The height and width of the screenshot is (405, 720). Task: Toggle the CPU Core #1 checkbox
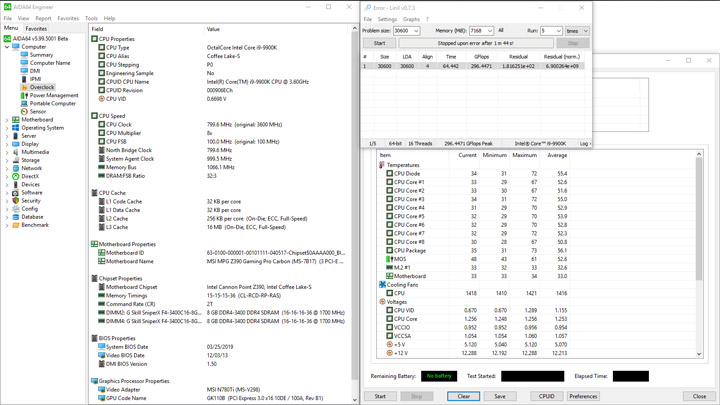pyautogui.click(x=389, y=182)
